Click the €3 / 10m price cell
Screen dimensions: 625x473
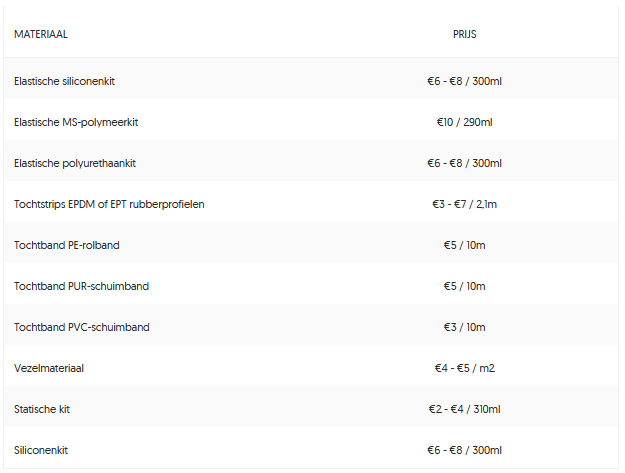point(464,327)
